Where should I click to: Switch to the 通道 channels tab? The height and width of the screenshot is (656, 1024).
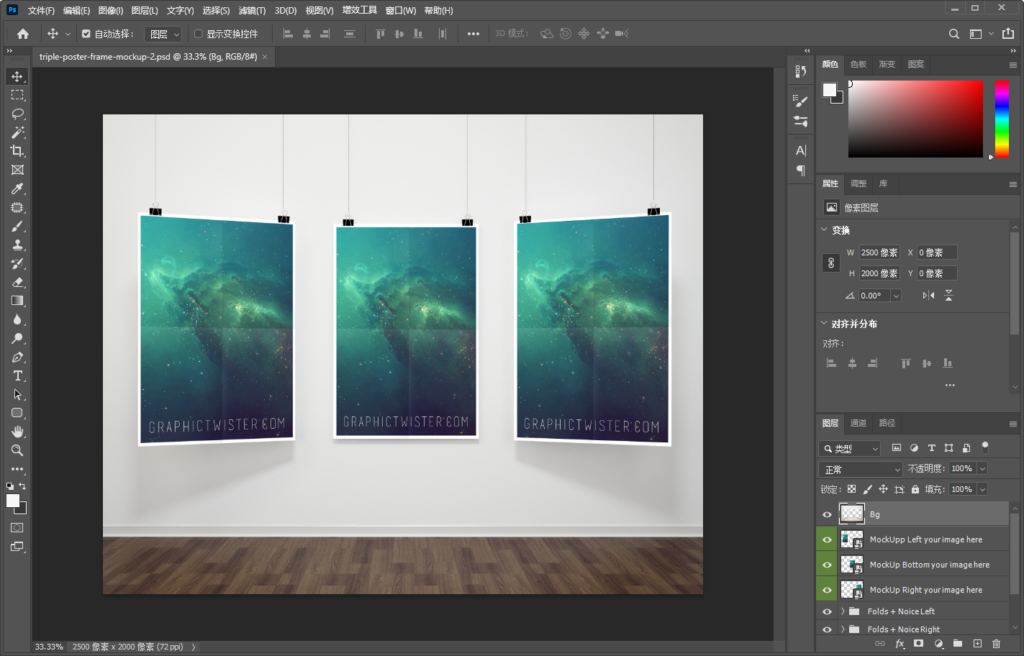click(x=858, y=423)
